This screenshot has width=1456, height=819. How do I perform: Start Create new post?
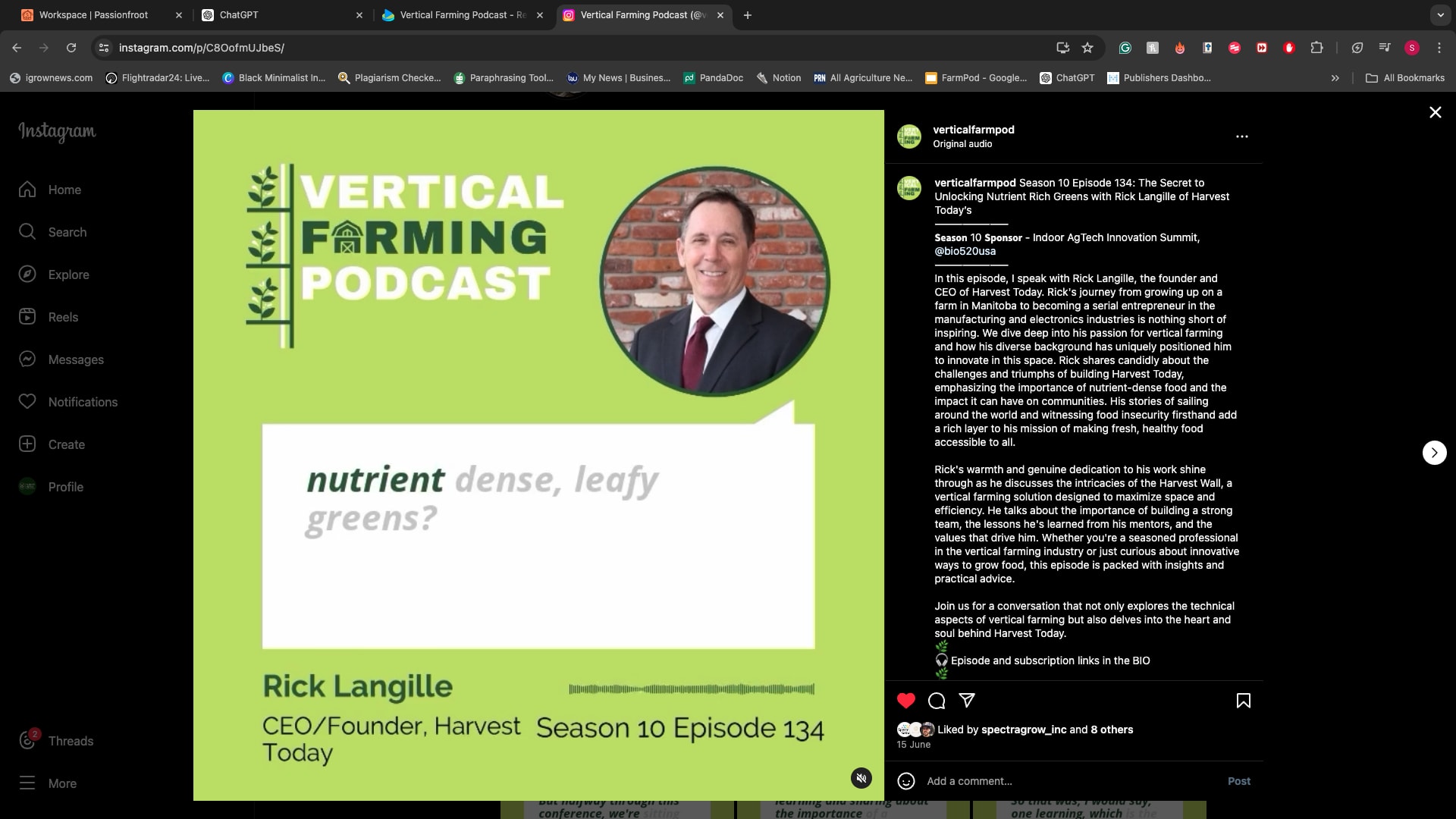pyautogui.click(x=52, y=444)
